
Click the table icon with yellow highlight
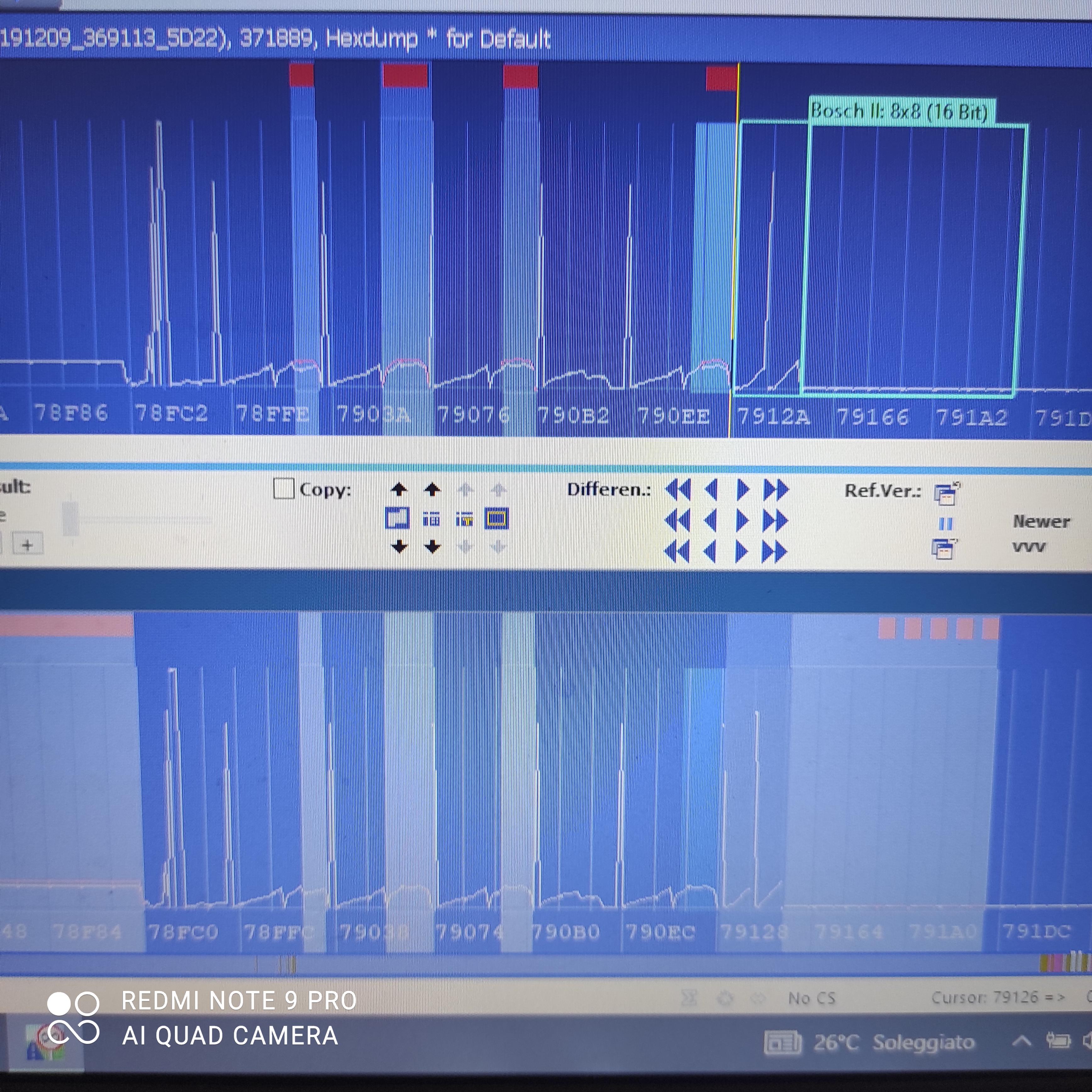point(464,519)
